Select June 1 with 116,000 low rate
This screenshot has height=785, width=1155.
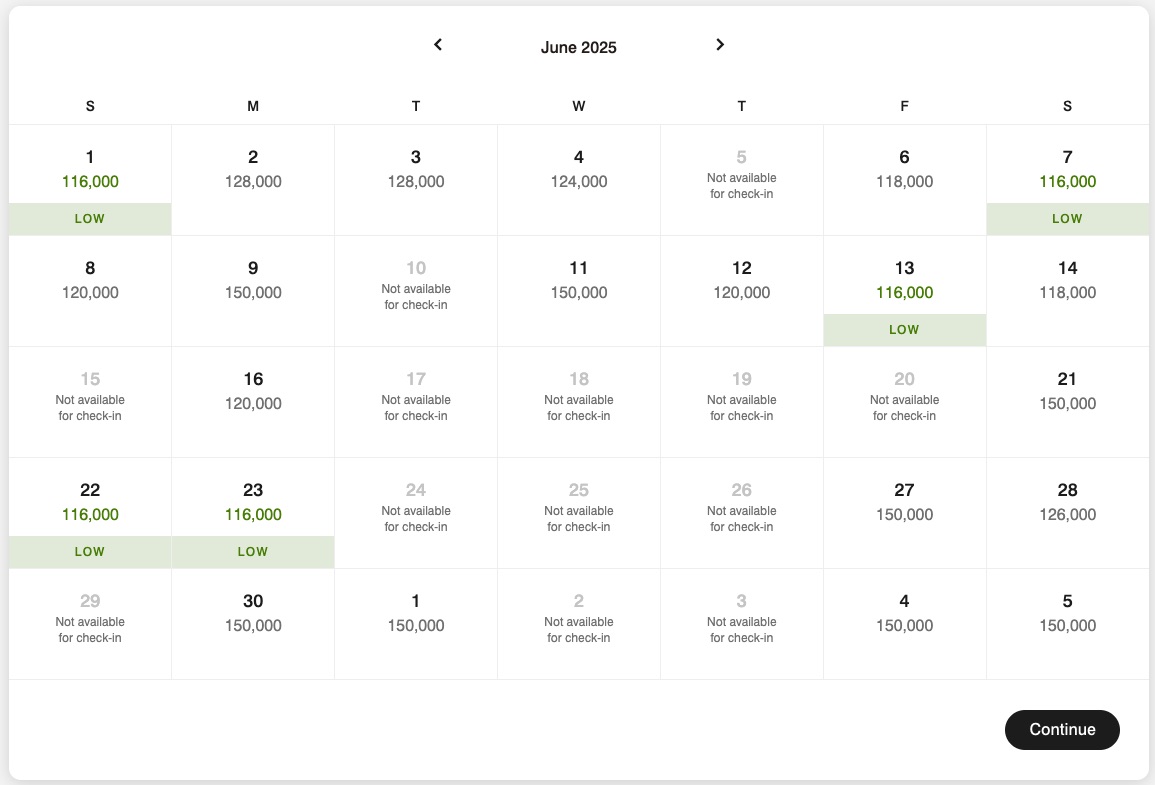point(90,180)
